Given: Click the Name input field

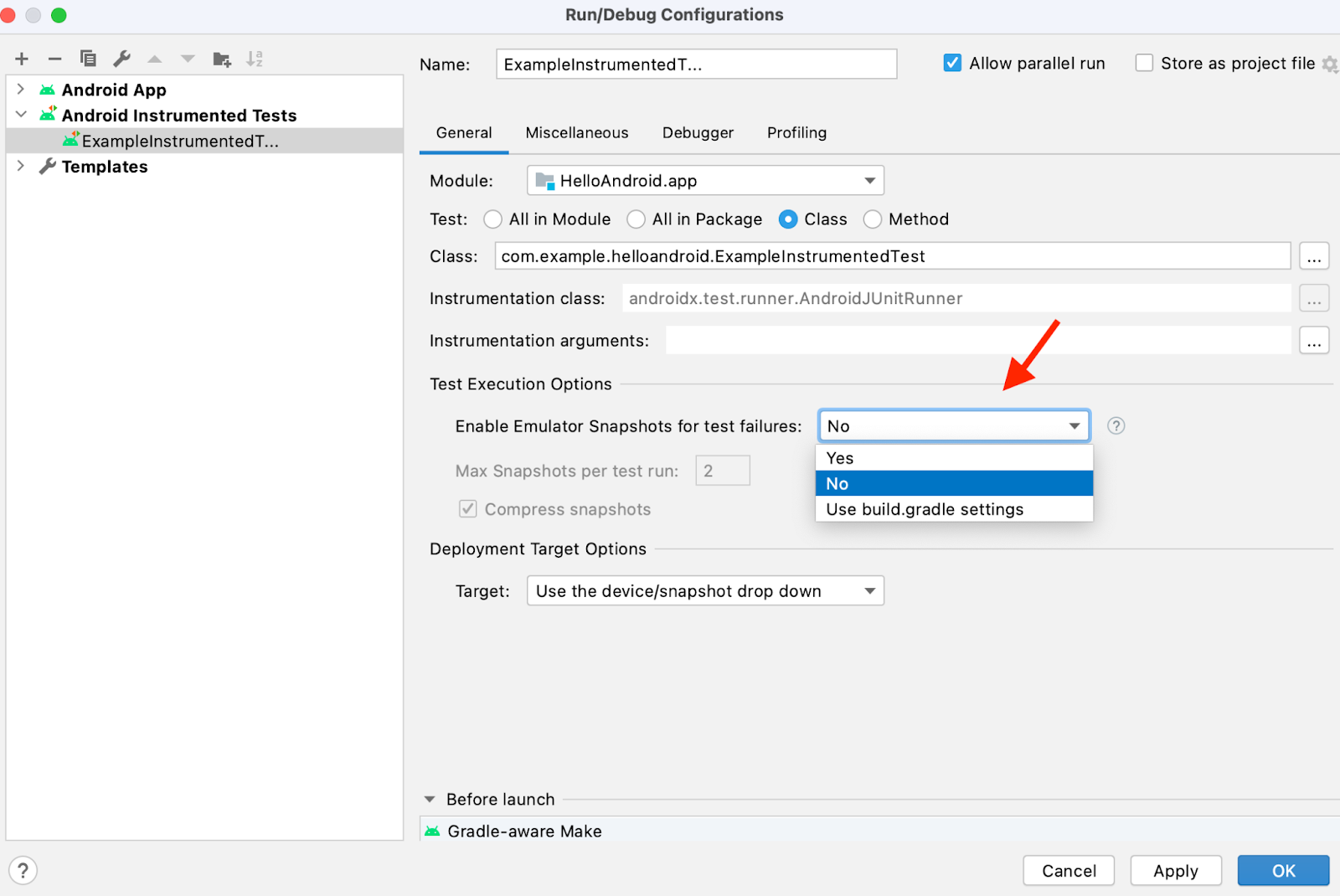Looking at the screenshot, I should (696, 64).
